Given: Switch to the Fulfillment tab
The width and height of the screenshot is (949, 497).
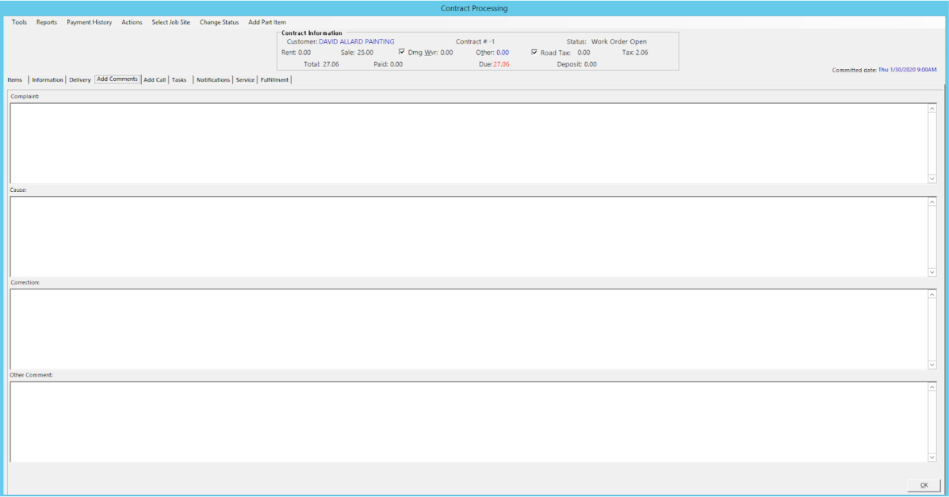Looking at the screenshot, I should pos(275,80).
